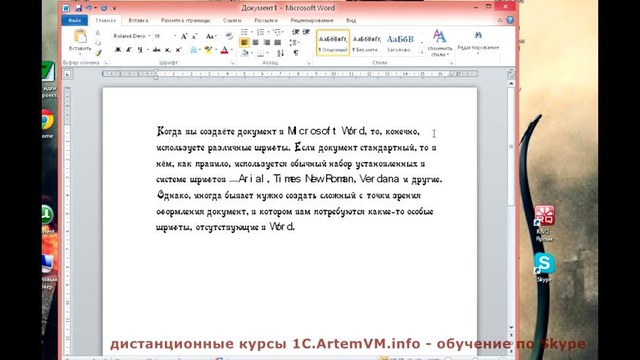Click the Roland-Deco font name field
Image resolution: width=640 pixels, height=360 pixels.
[129, 36]
